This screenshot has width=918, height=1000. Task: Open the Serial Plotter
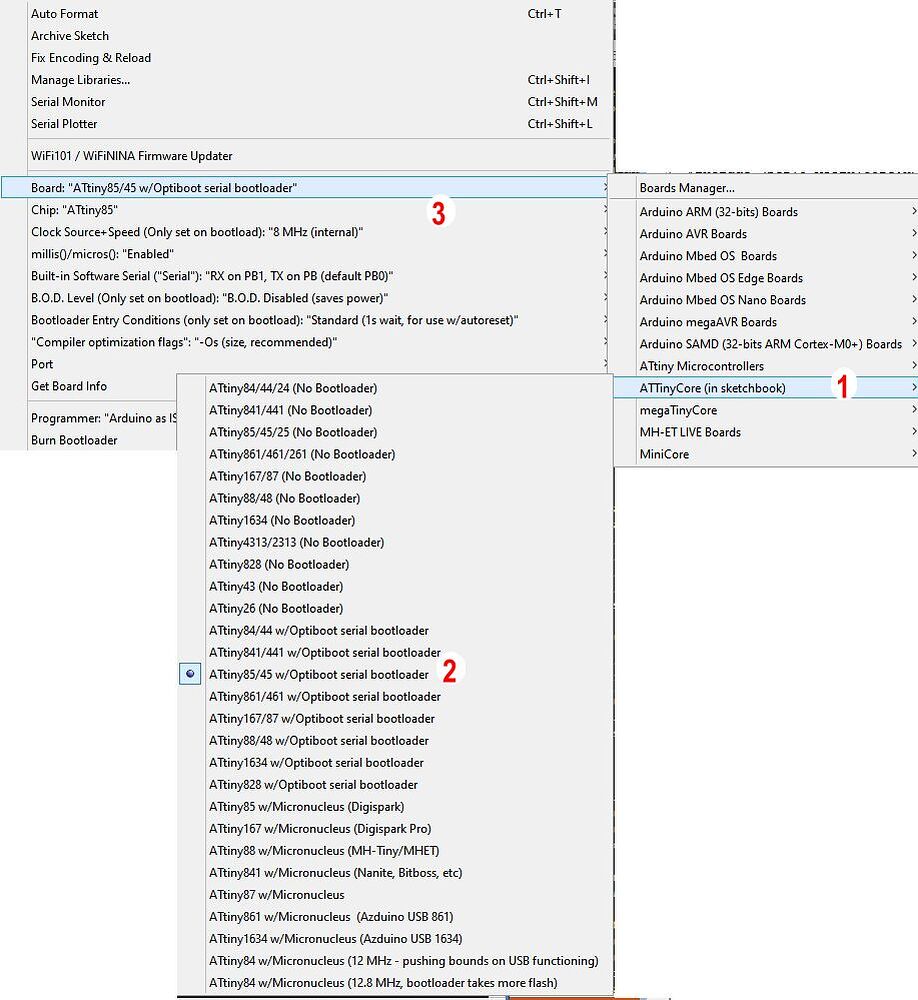point(63,123)
